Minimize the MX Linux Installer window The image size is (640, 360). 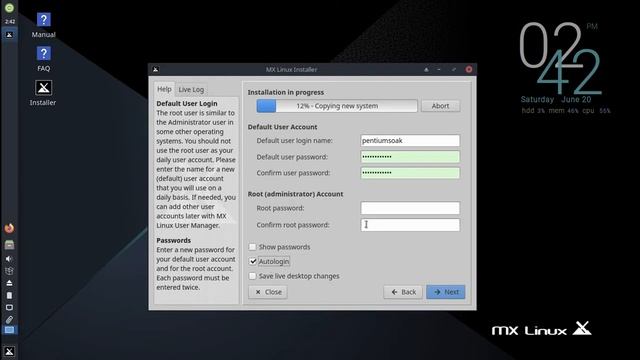pos(439,69)
